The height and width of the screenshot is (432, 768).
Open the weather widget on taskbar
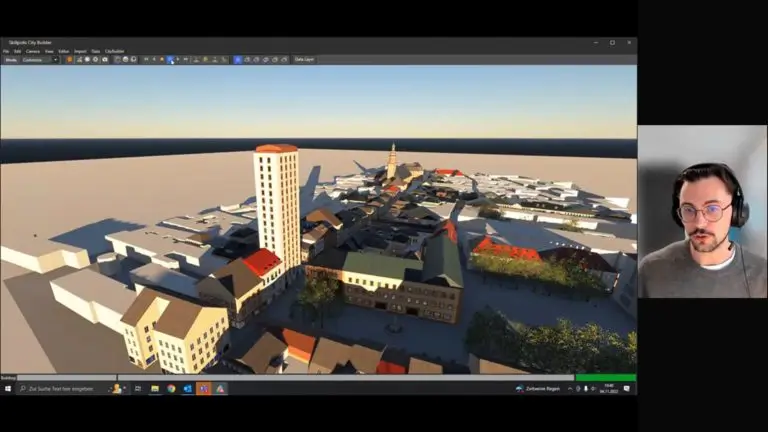pos(538,388)
